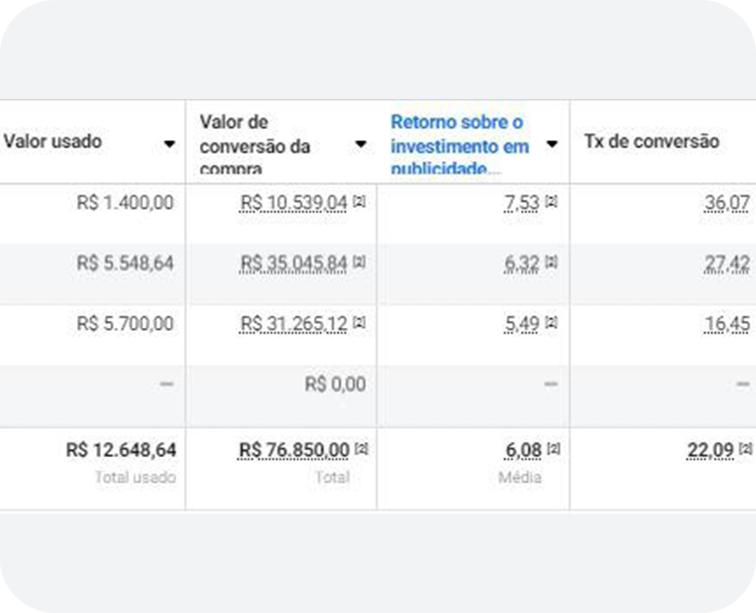The height and width of the screenshot is (613, 756).
Task: Select the R$ 12.648,64 total used cell
Action: [121, 450]
